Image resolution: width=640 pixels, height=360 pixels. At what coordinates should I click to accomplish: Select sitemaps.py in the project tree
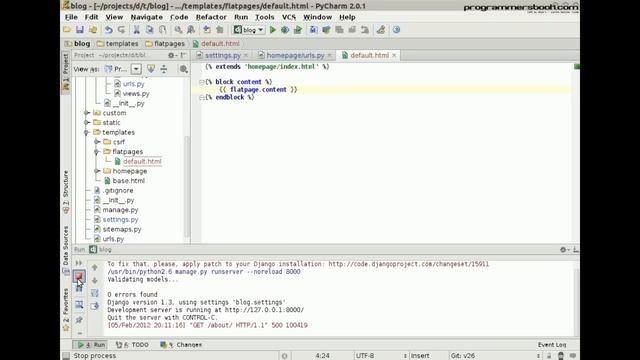(x=122, y=229)
